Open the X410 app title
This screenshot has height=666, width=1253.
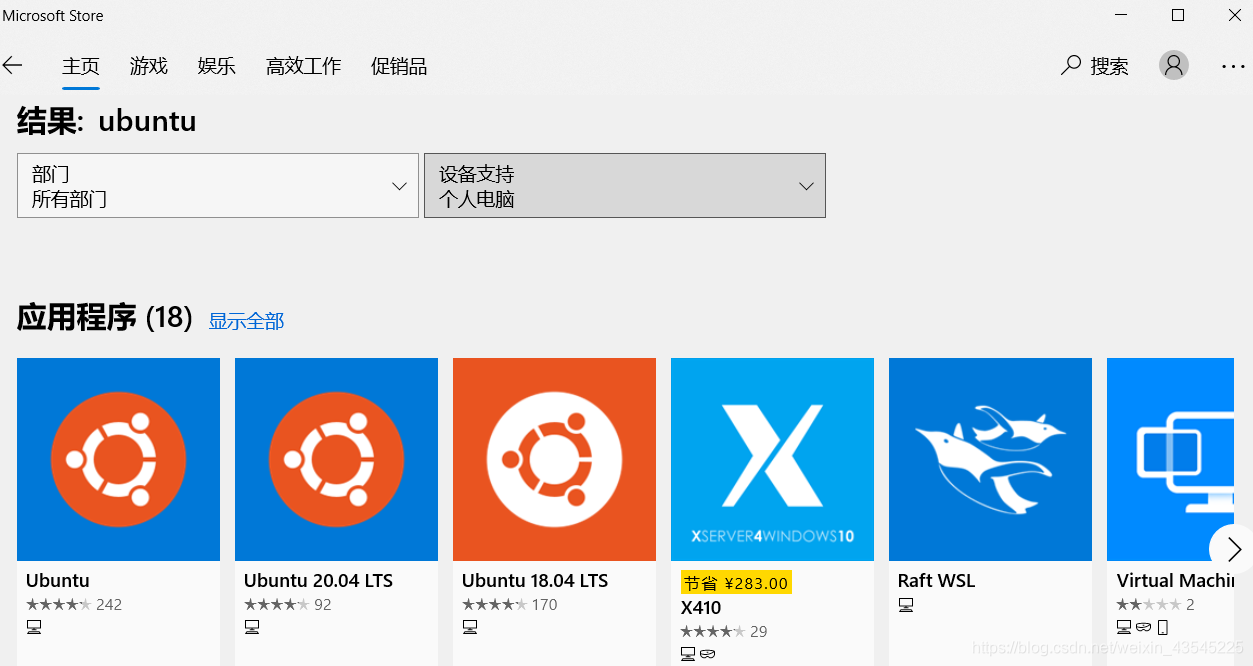(x=701, y=608)
